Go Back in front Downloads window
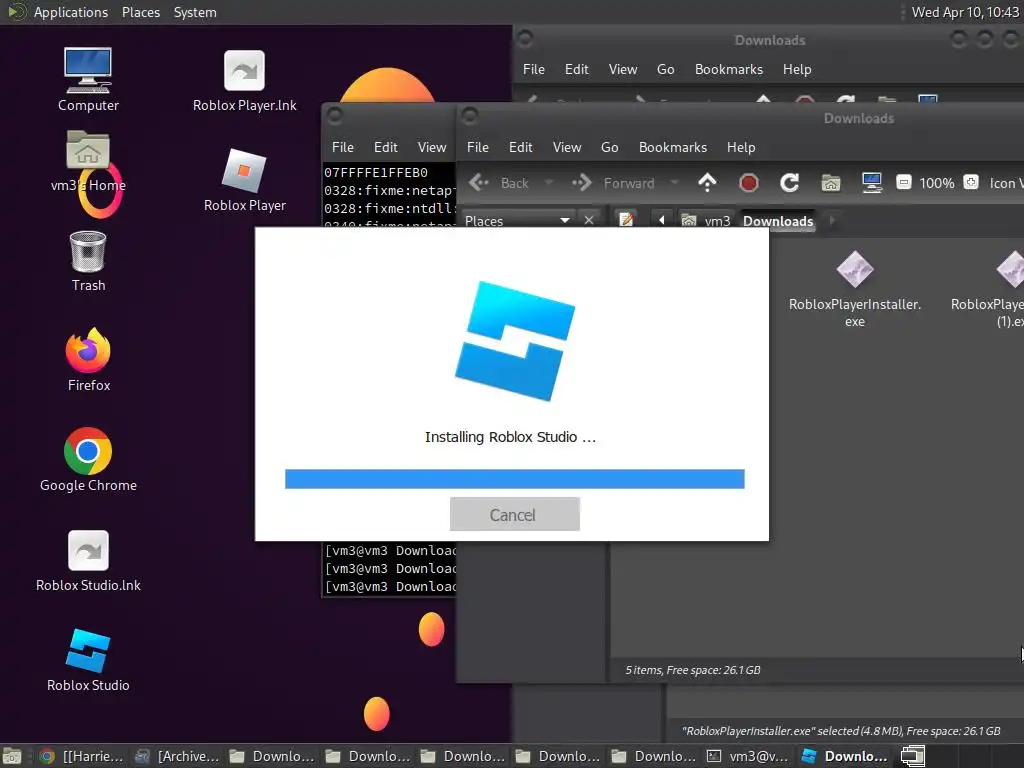1024x768 pixels. [499, 183]
